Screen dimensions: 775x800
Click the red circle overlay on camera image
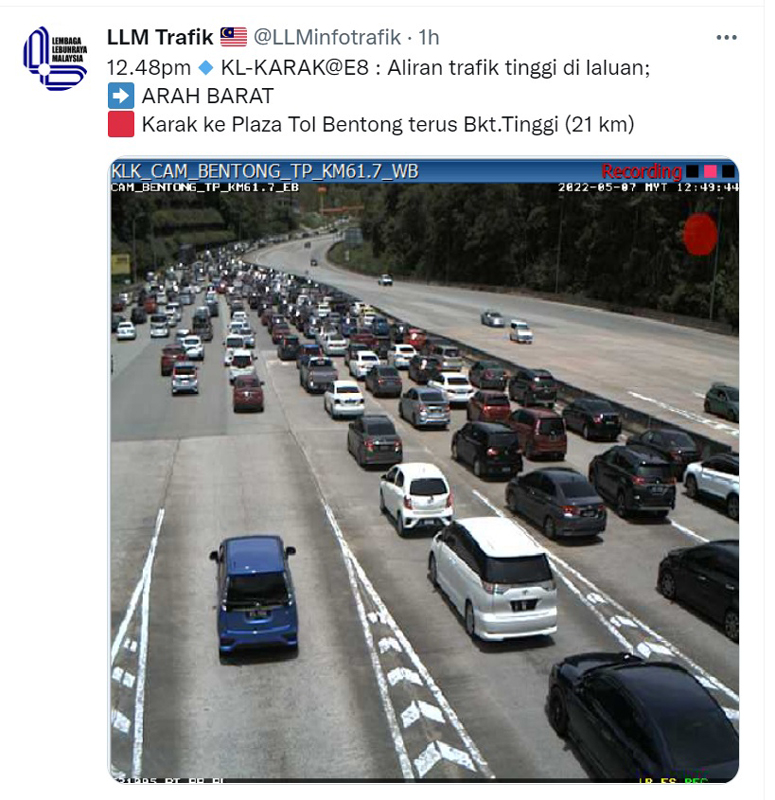point(700,234)
